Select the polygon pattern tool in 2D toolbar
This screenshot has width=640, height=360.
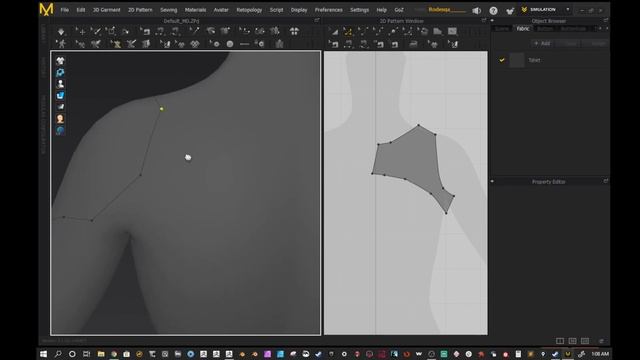[x=438, y=31]
